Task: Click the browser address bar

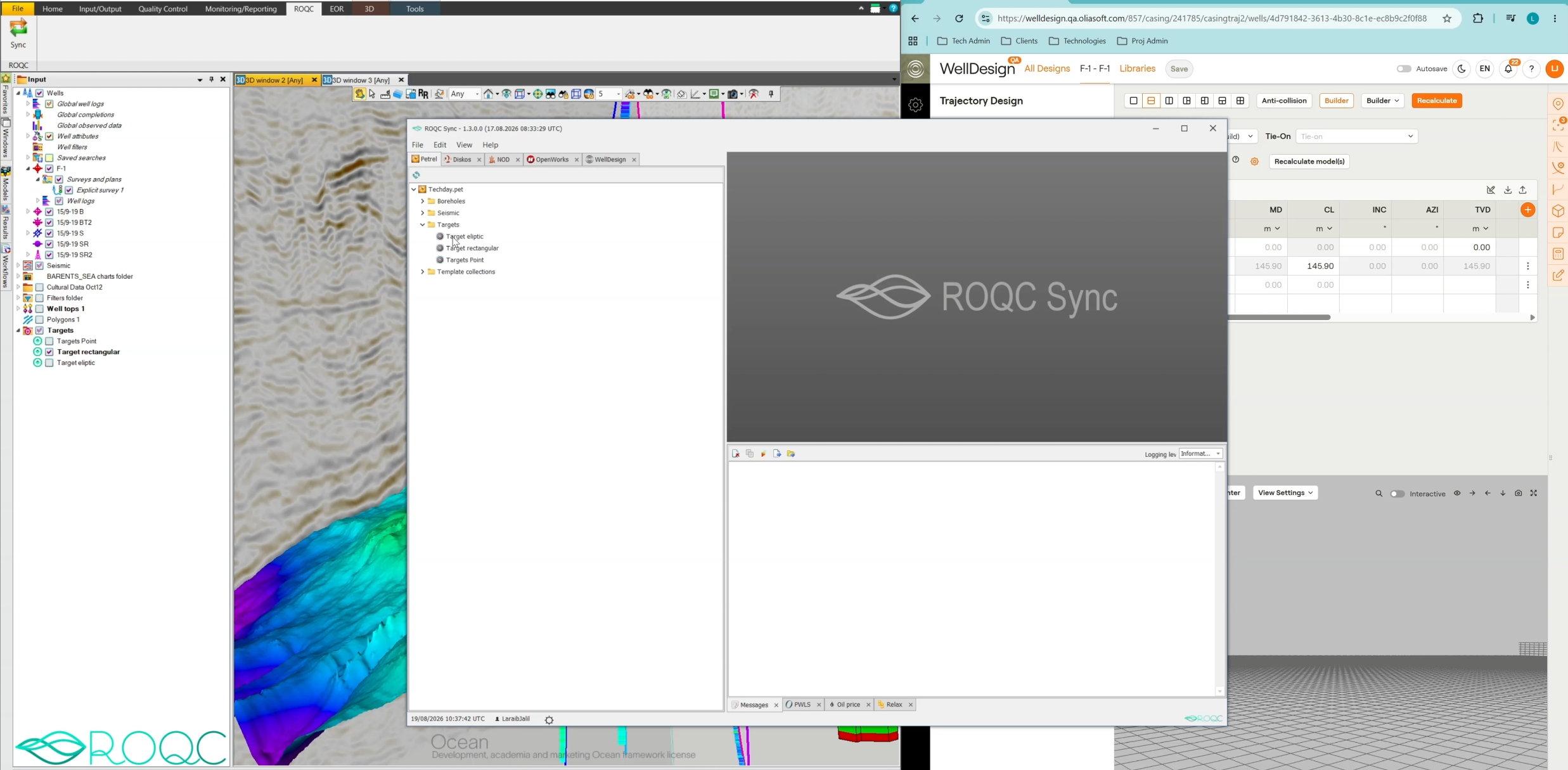Action: pos(1212,18)
